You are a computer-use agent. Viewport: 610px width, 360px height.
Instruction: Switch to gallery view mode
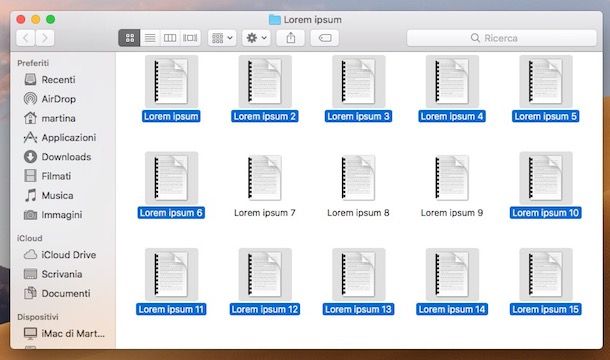(190, 38)
